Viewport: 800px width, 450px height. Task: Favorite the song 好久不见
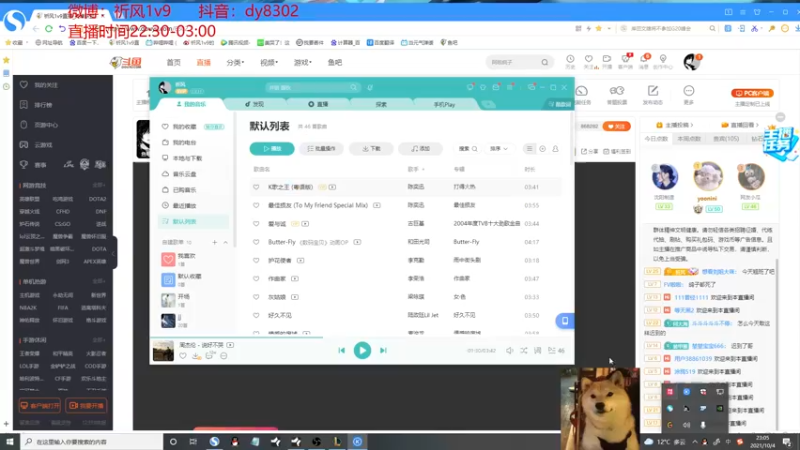256,315
